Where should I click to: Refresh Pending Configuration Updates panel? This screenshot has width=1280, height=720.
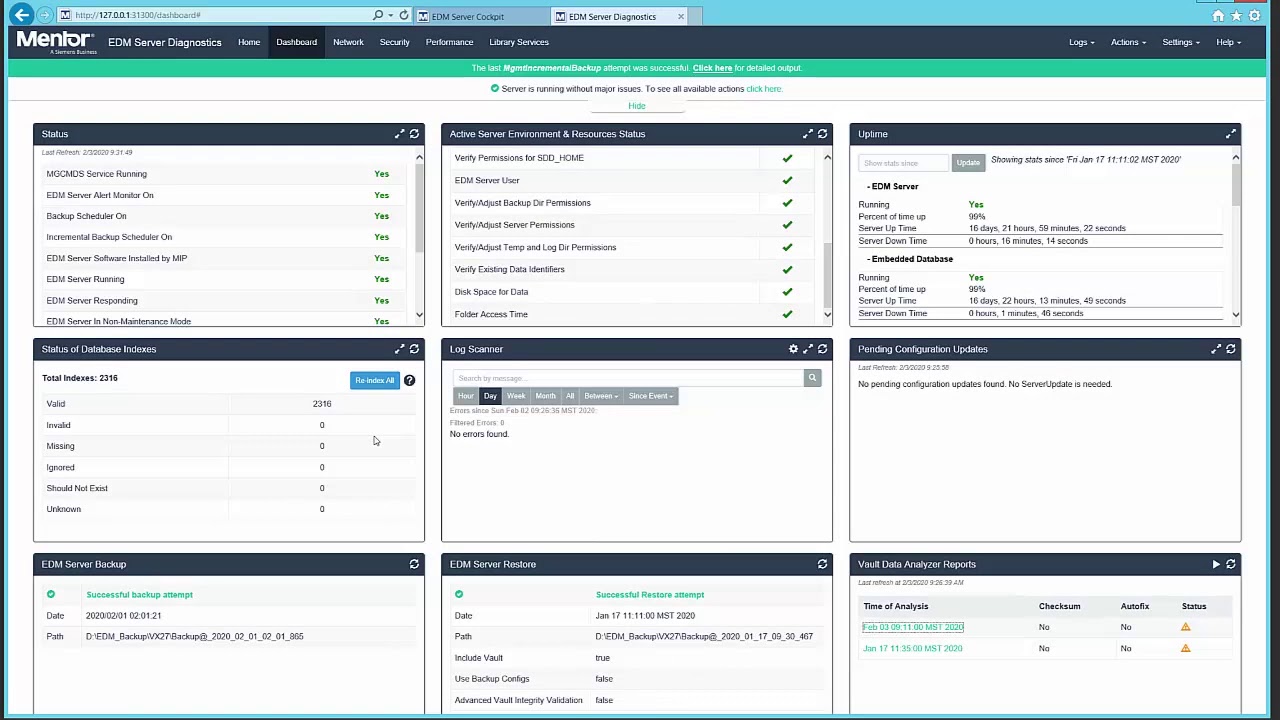[x=1231, y=349]
